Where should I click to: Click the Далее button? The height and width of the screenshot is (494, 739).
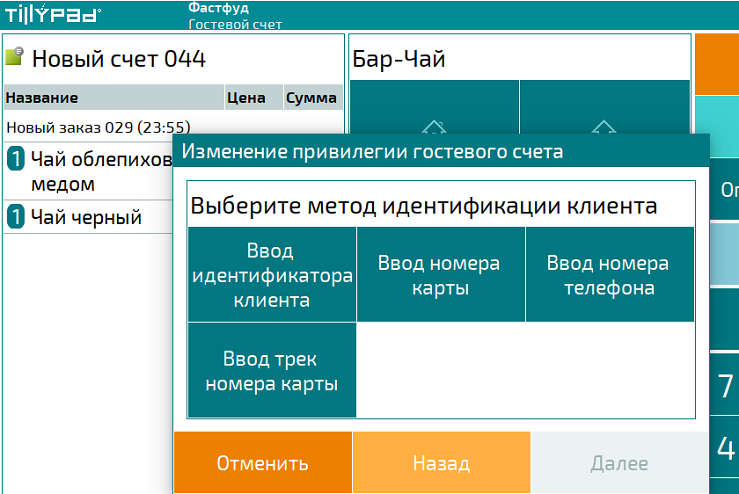click(619, 464)
